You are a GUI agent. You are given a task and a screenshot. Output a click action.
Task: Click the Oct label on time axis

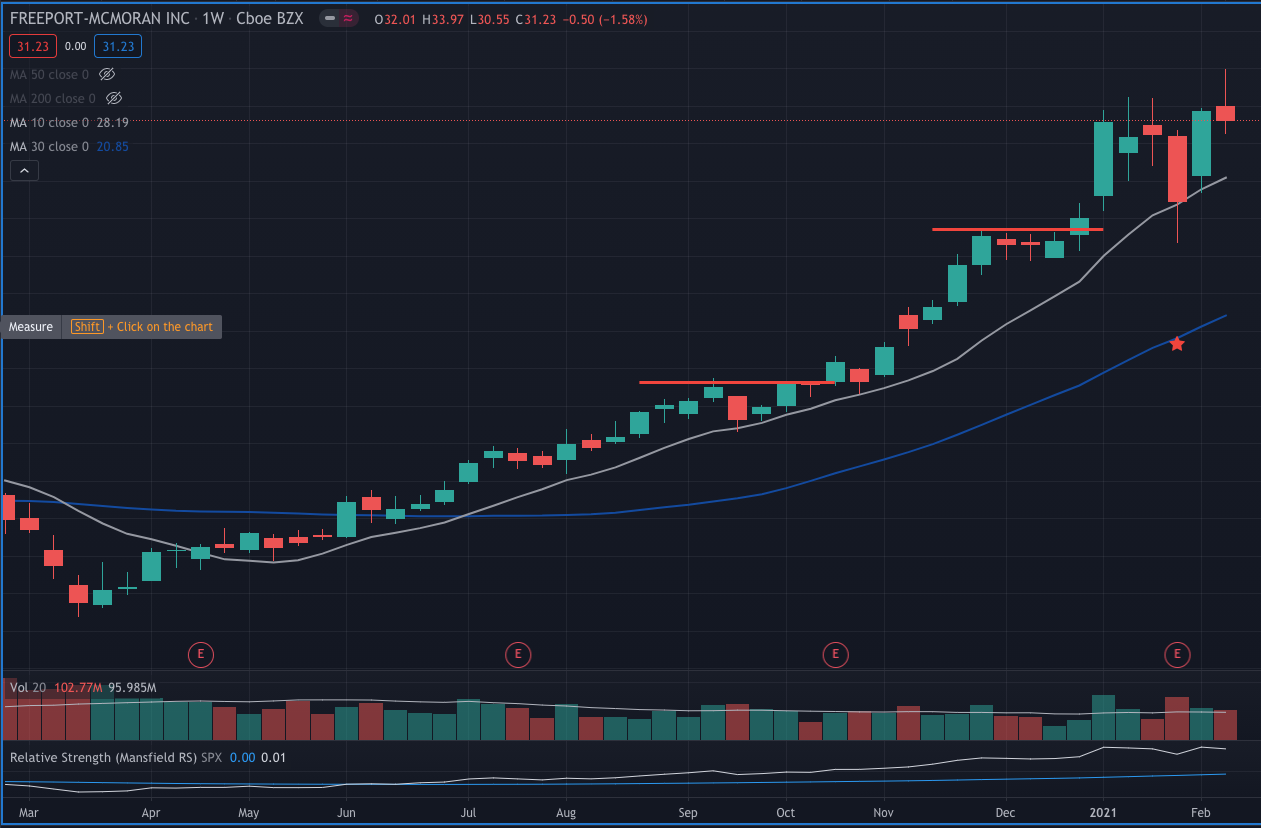[786, 813]
